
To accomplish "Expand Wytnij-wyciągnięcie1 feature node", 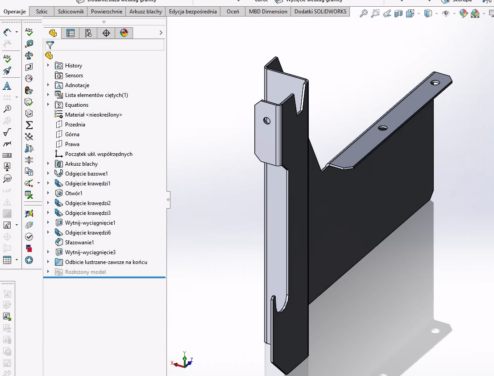I will [x=48, y=222].
